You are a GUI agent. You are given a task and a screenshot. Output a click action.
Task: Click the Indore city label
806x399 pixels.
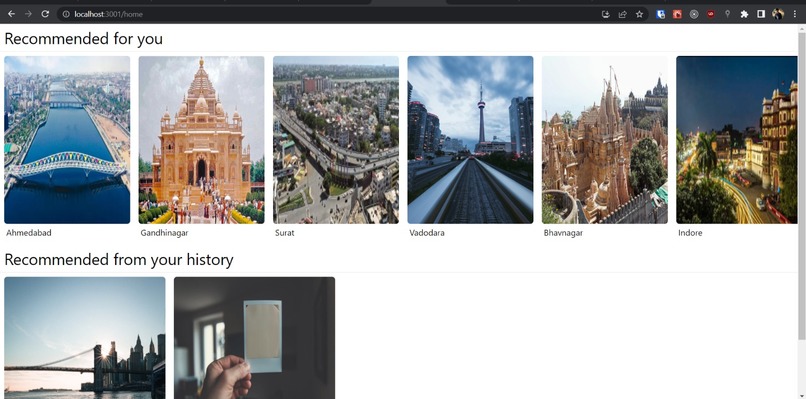[x=690, y=233]
